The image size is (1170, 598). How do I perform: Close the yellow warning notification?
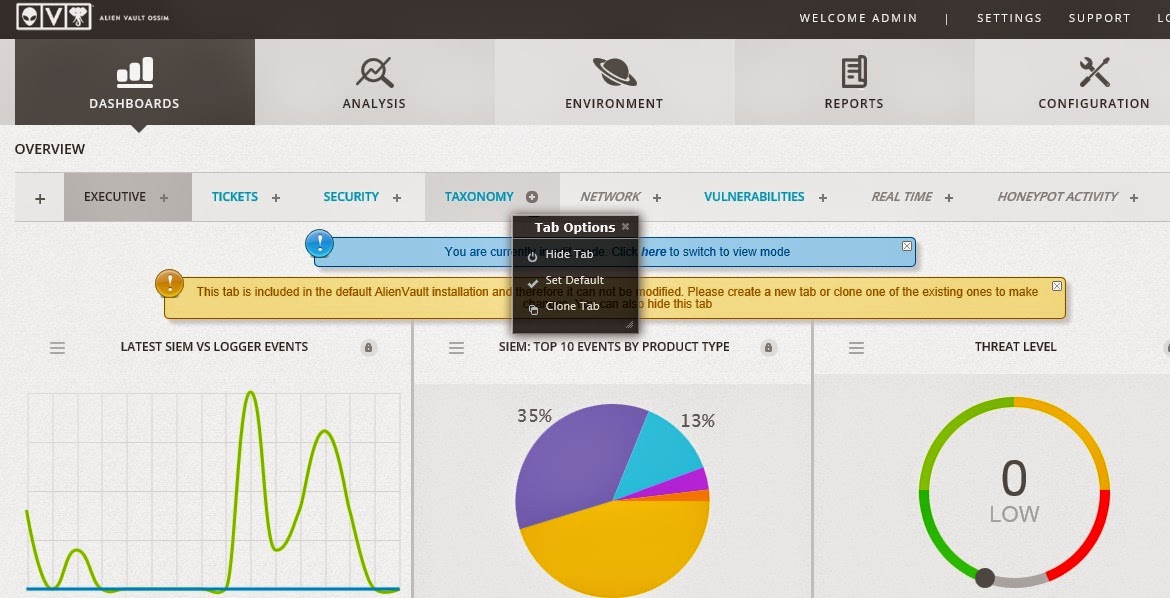coord(1057,286)
